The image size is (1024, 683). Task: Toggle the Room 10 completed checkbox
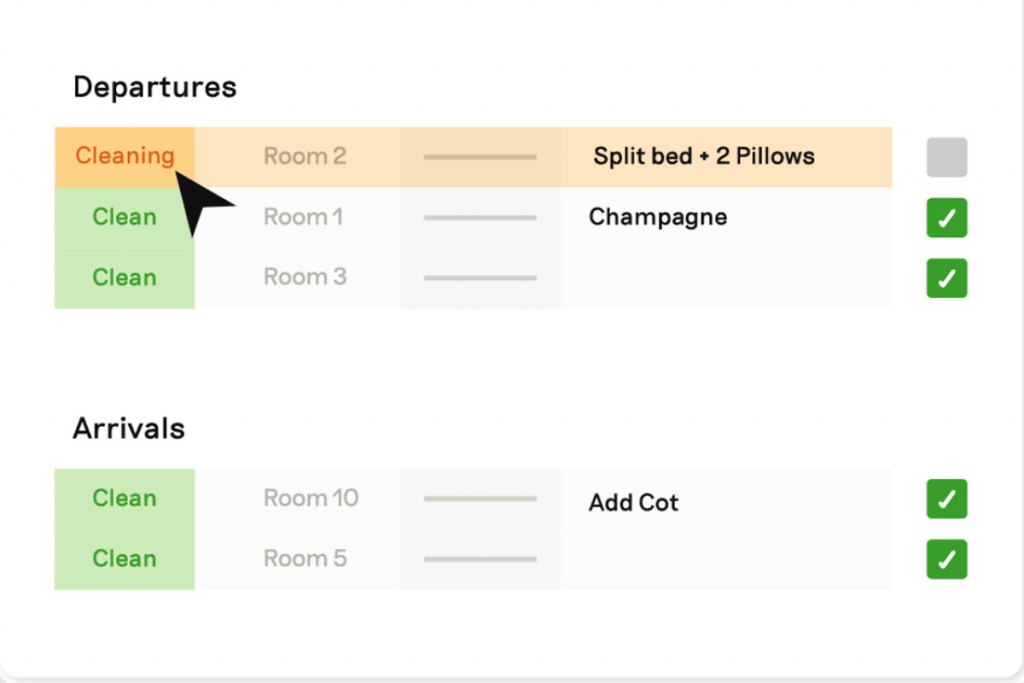pyautogui.click(x=946, y=499)
